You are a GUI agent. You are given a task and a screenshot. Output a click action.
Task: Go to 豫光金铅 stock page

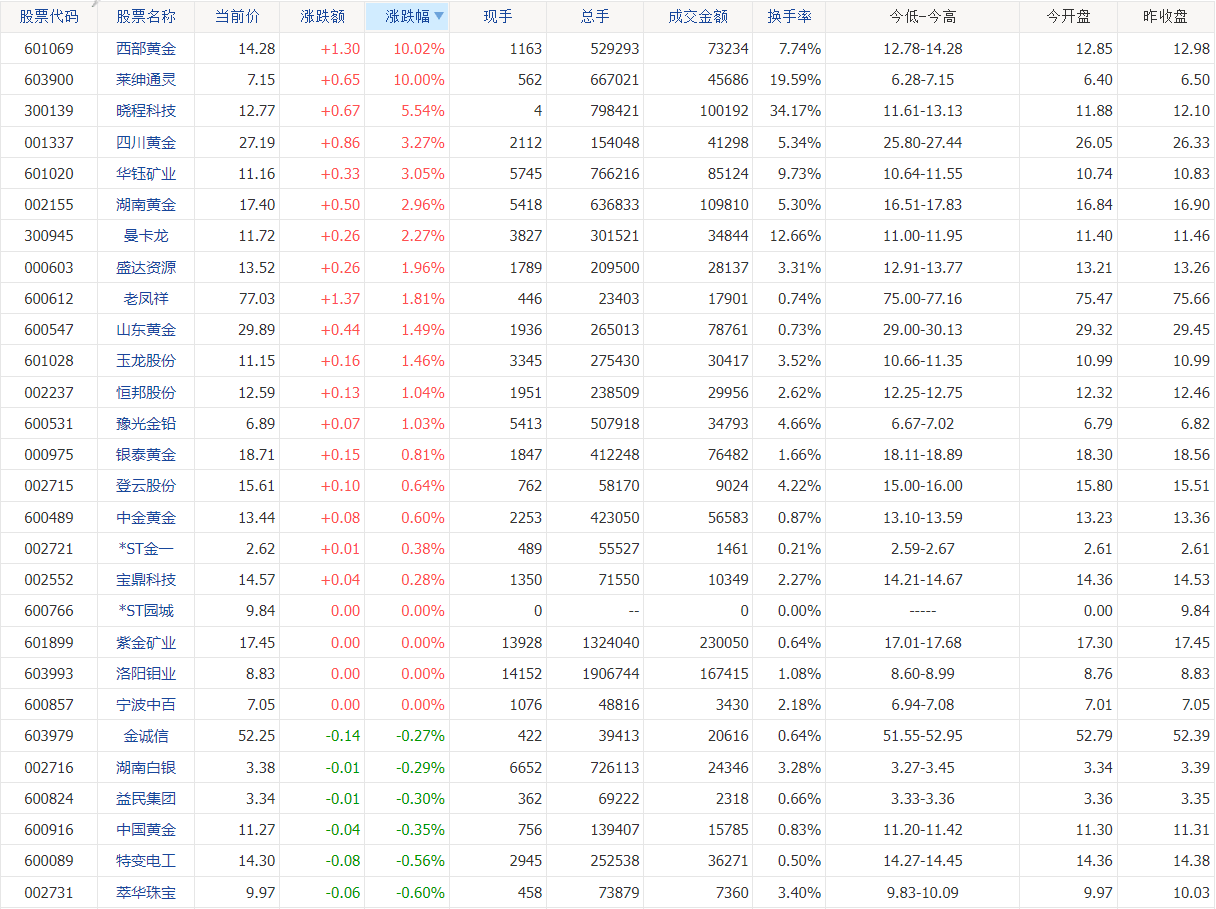[x=146, y=423]
